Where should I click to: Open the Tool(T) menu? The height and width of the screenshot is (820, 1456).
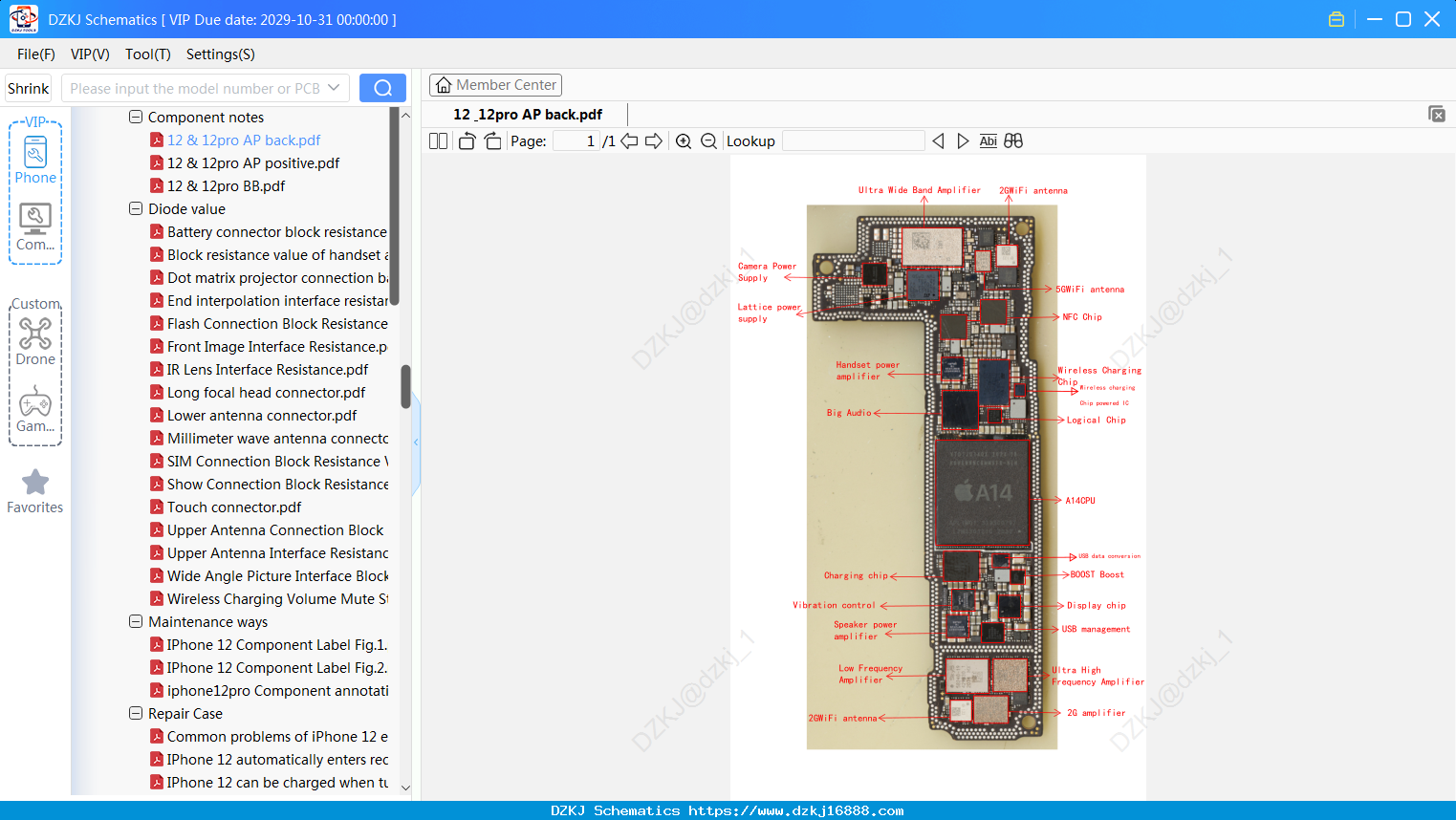click(148, 54)
